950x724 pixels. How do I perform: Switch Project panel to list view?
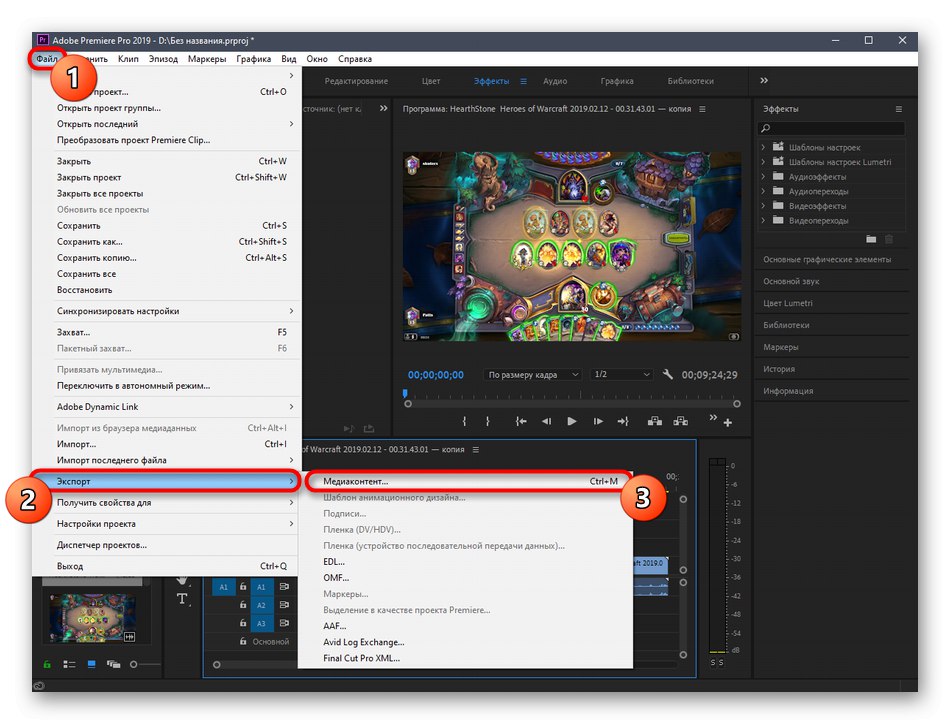click(x=69, y=663)
